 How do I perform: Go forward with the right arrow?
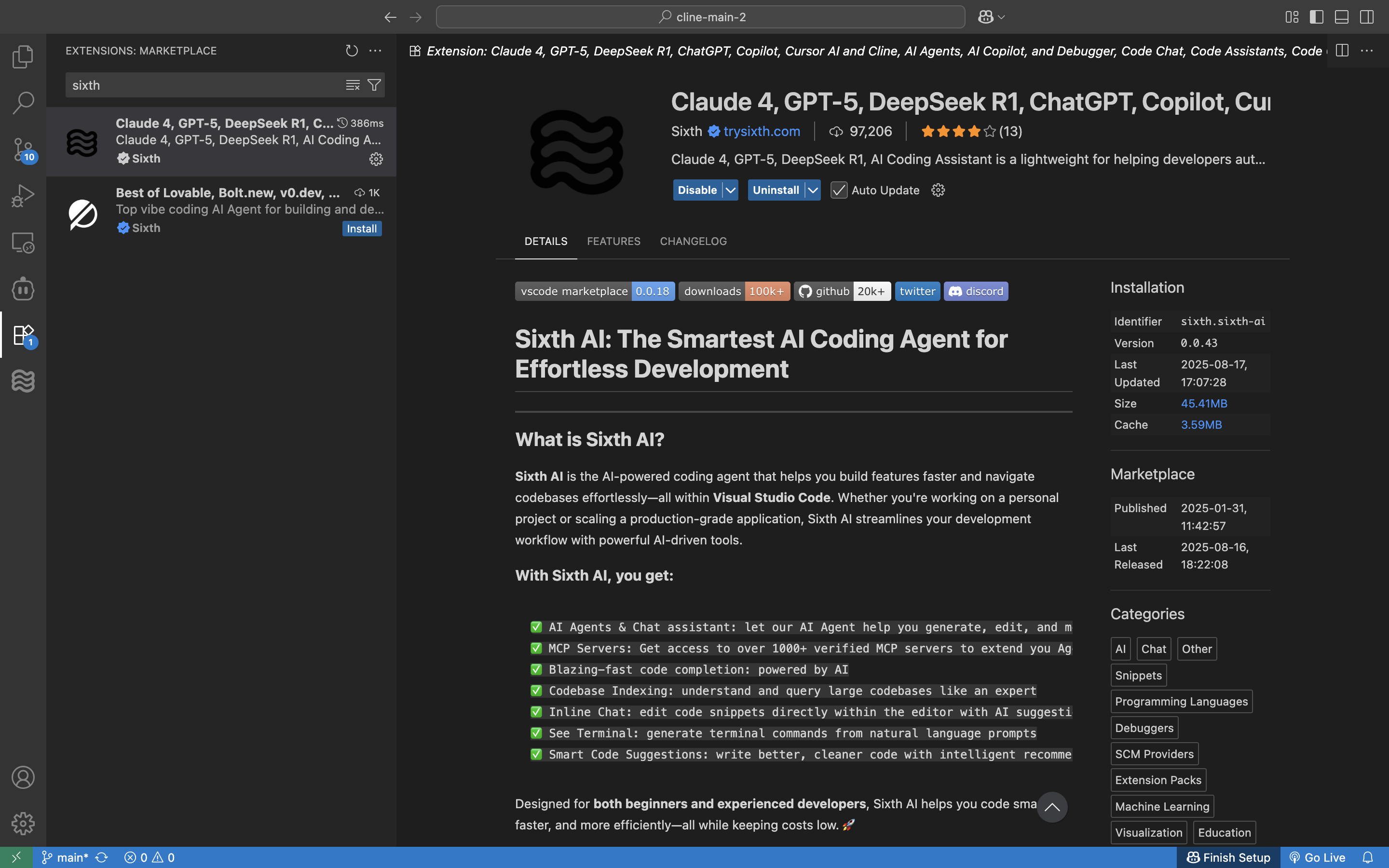[416, 17]
